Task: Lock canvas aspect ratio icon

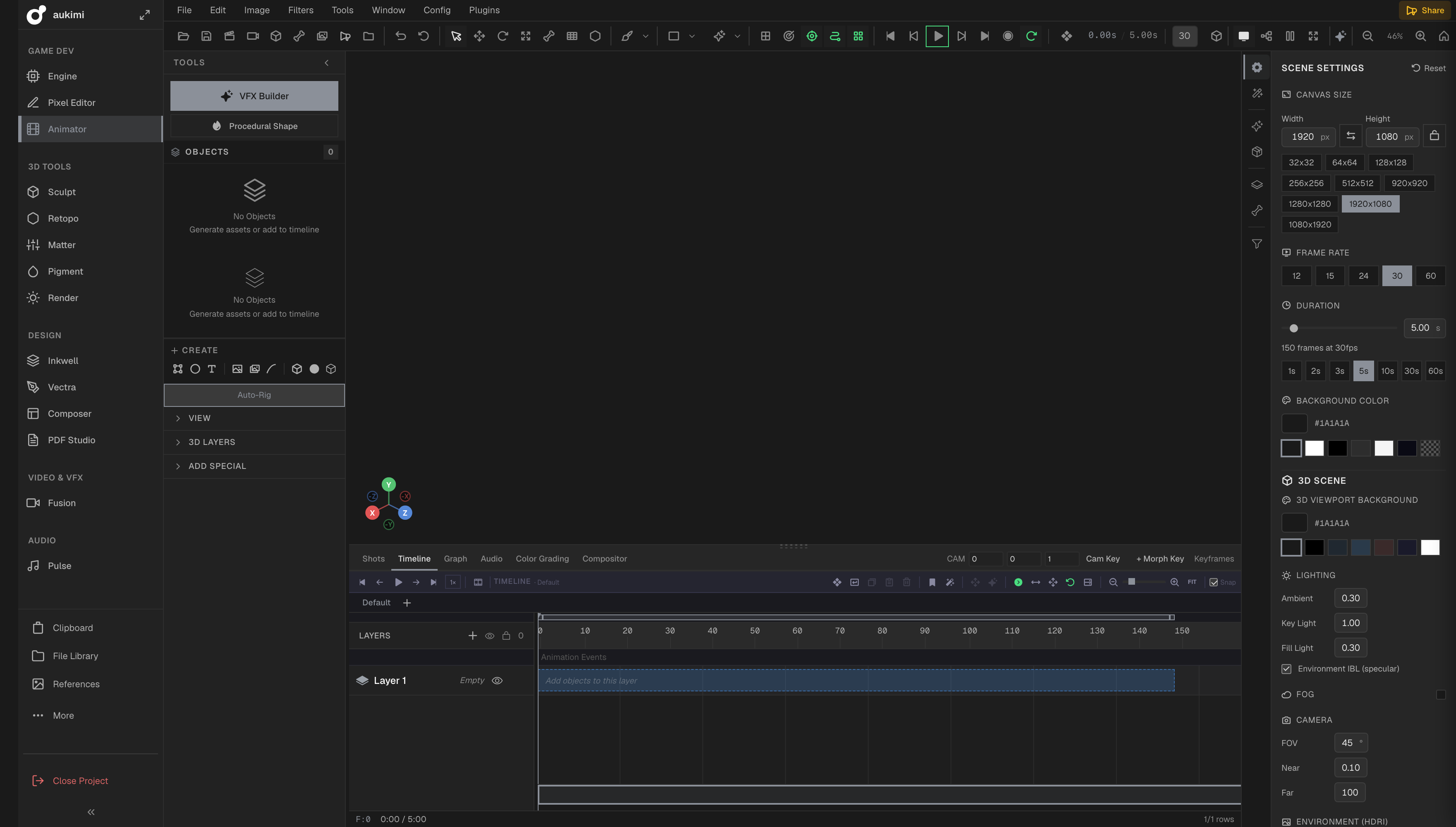Action: click(x=1434, y=136)
